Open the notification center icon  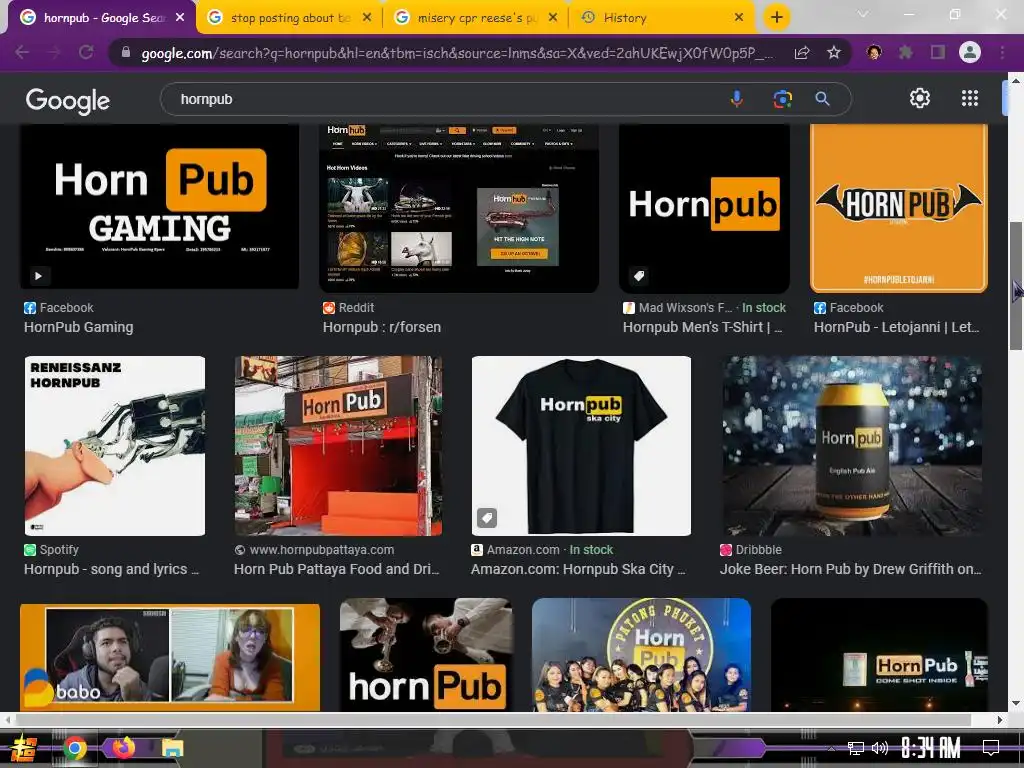pos(991,748)
